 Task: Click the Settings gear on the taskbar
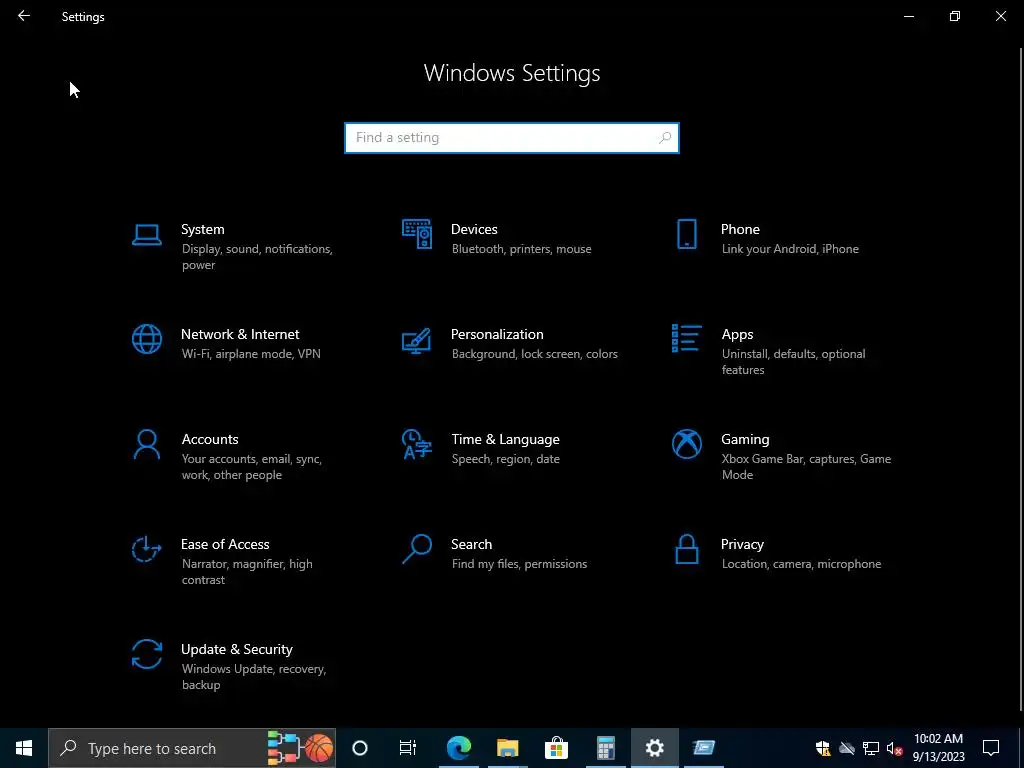654,748
